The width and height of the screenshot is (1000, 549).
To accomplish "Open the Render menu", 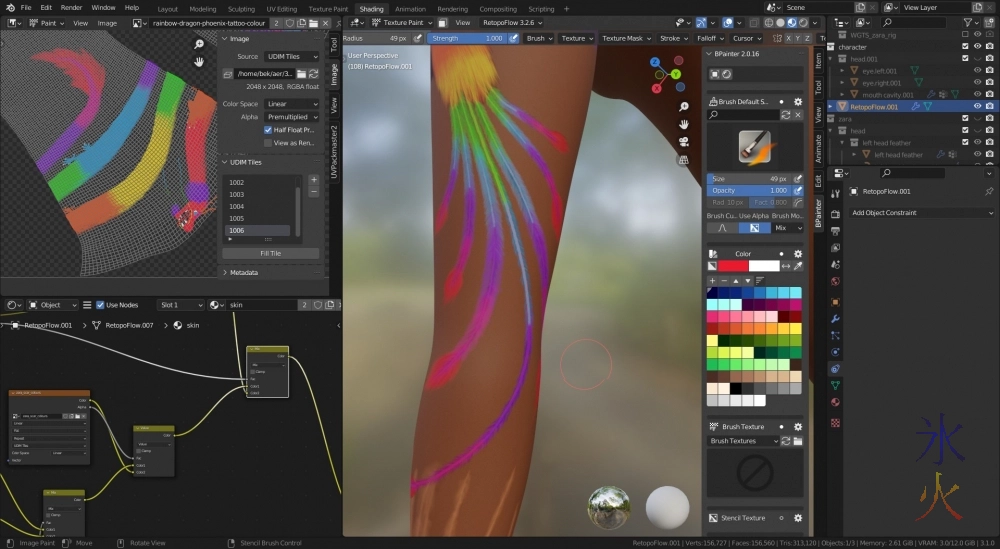I will coord(71,7).
